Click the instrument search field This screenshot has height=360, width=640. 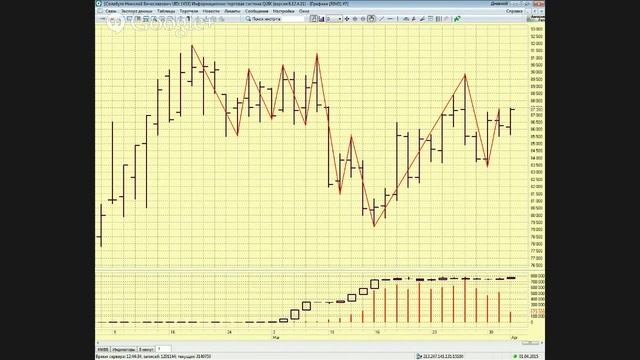(278, 19)
